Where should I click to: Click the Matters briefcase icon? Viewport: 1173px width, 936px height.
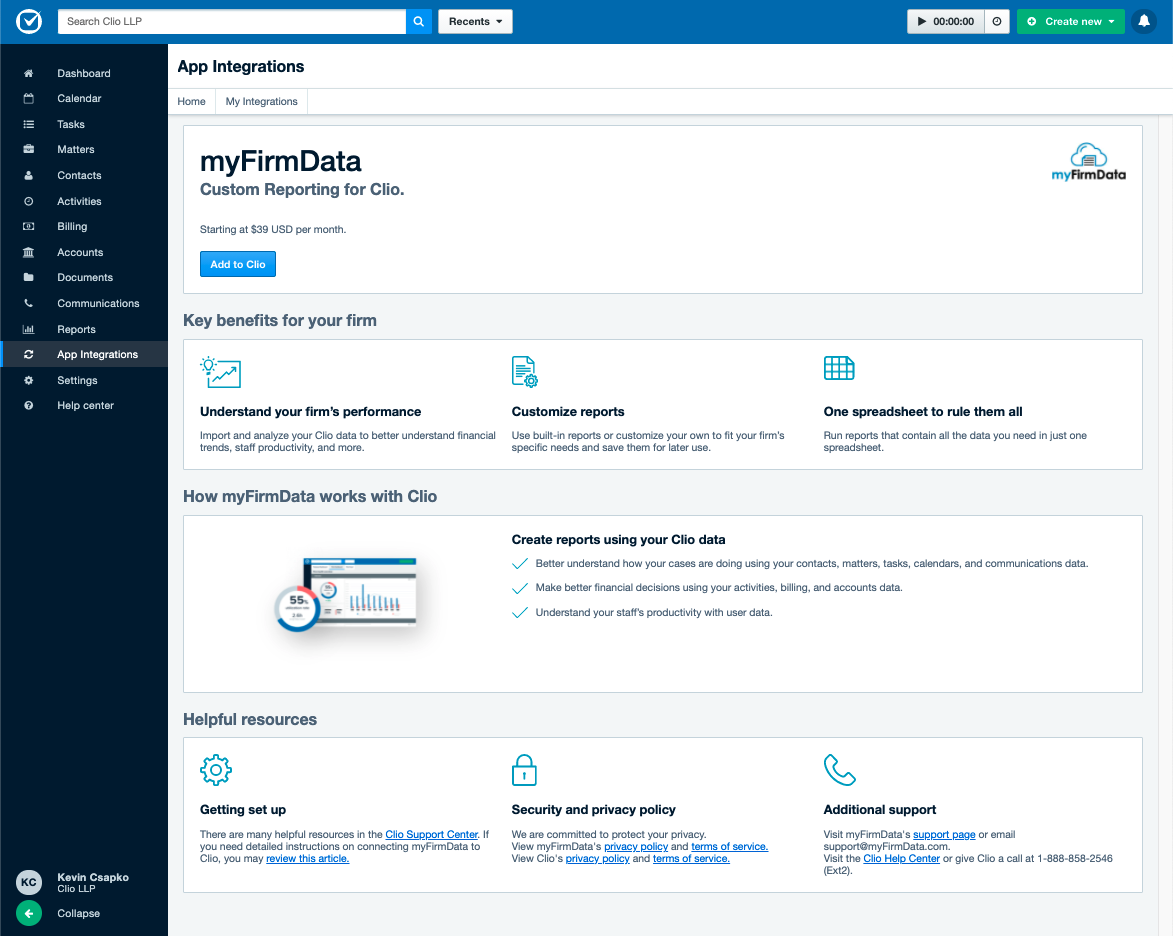pyautogui.click(x=28, y=149)
